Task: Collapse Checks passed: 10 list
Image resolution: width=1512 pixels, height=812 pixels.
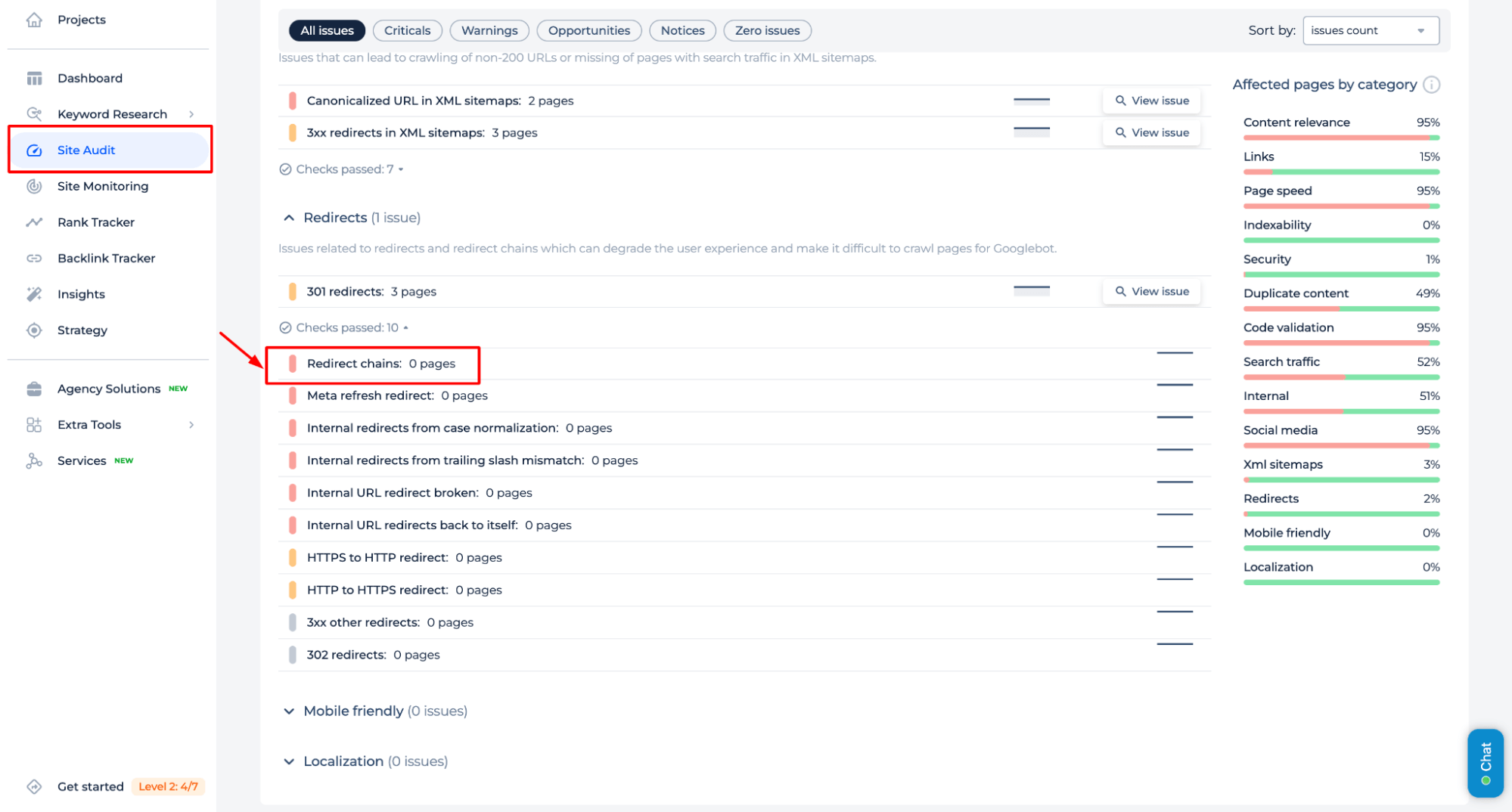Action: tap(406, 327)
